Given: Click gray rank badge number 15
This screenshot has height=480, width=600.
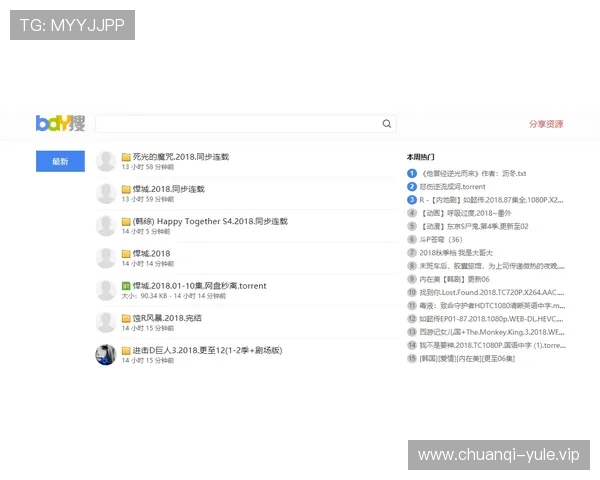Looking at the screenshot, I should (412, 358).
